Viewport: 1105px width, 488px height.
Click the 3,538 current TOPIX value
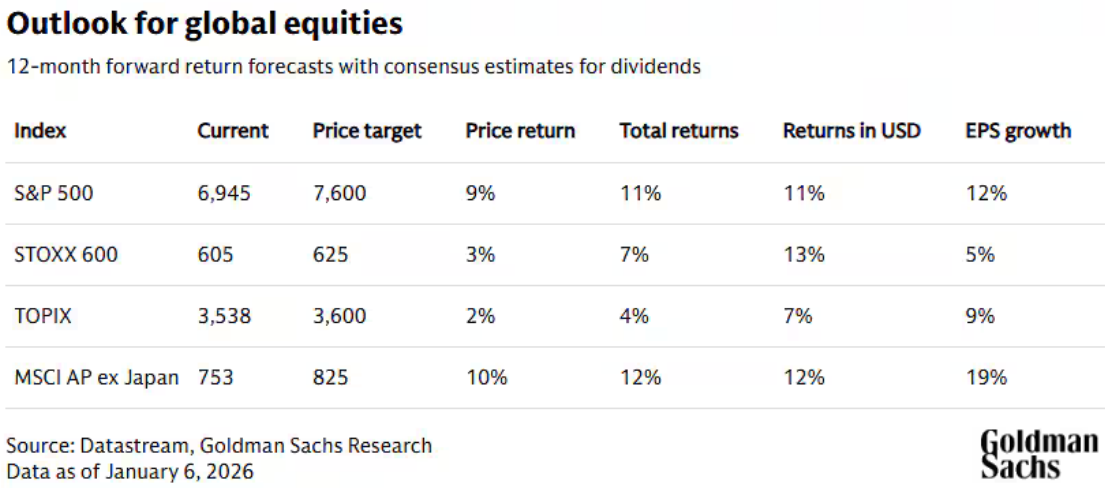(x=224, y=316)
